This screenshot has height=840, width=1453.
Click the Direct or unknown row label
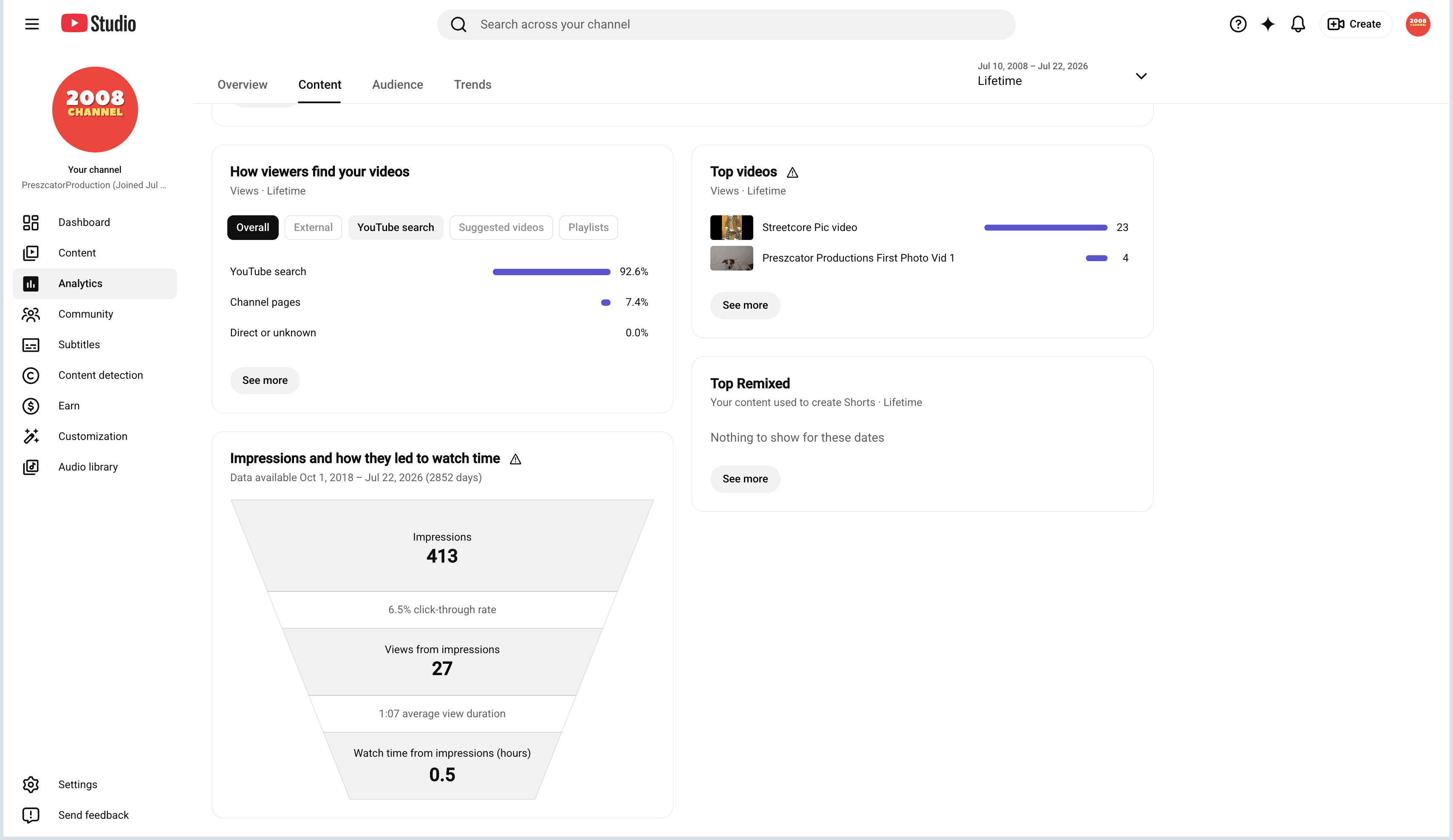[273, 333]
